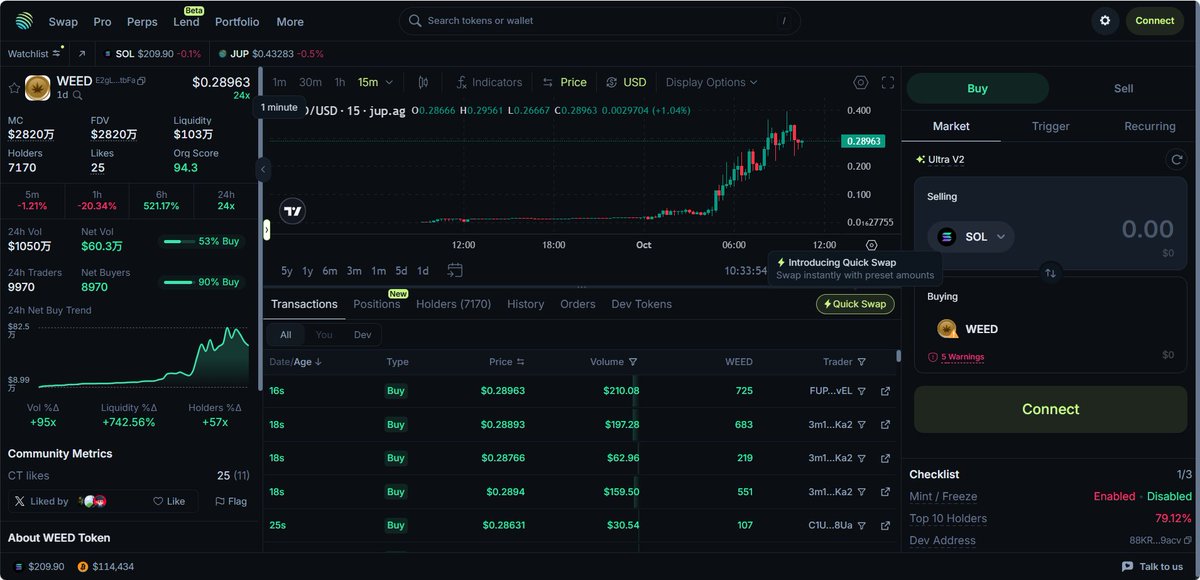Copy the WEED token address

point(141,81)
